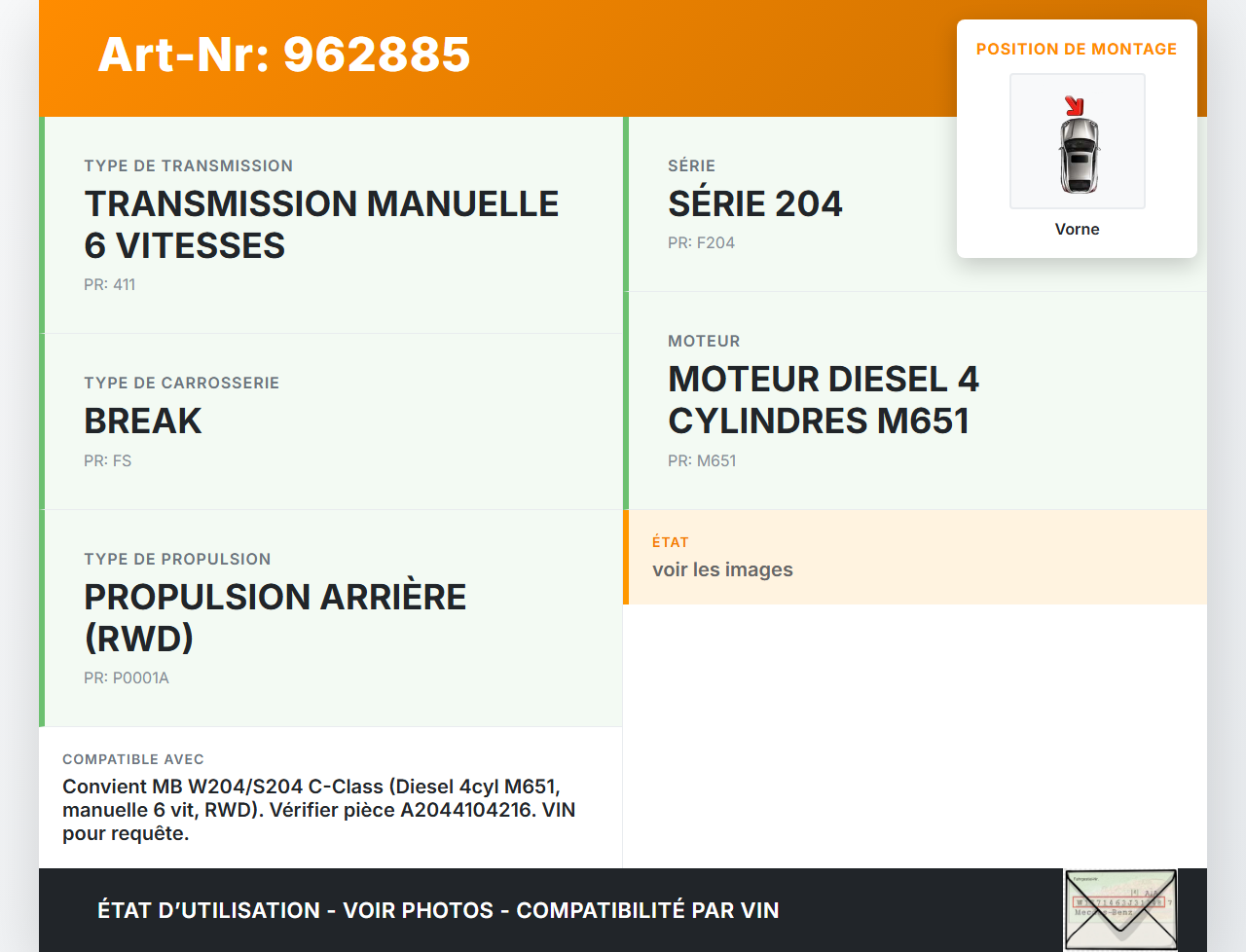
Task: Open the VIN document thumbnail in the footer
Action: pos(1120,909)
